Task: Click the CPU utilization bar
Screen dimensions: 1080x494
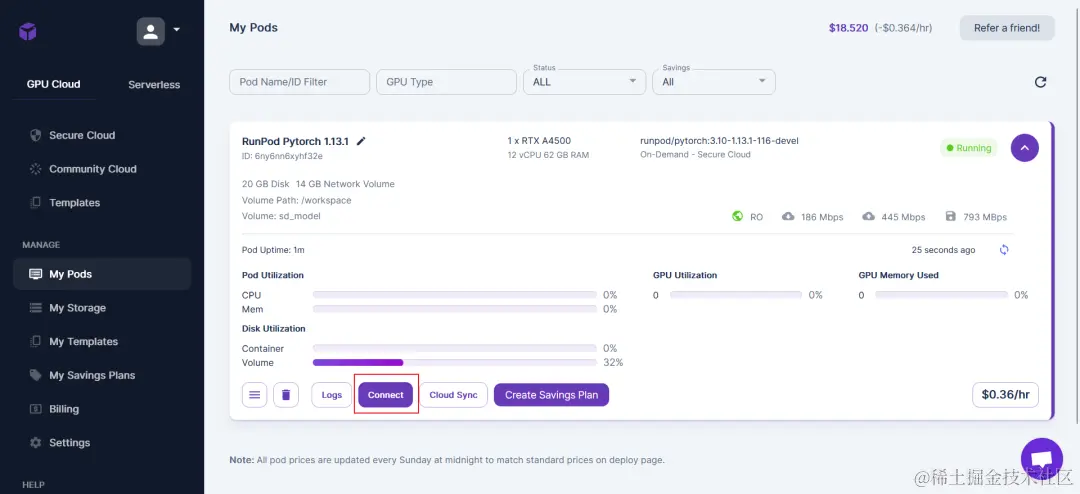Action: [455, 295]
